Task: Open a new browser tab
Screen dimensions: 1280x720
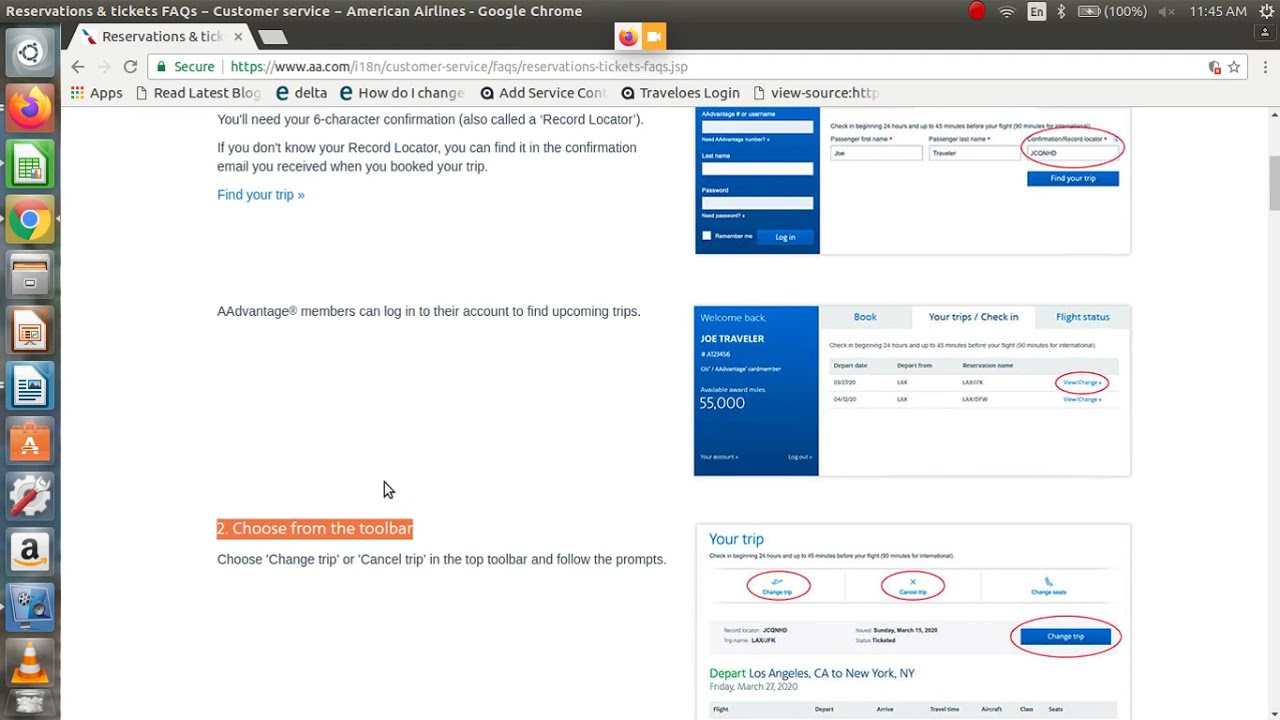Action: click(273, 37)
